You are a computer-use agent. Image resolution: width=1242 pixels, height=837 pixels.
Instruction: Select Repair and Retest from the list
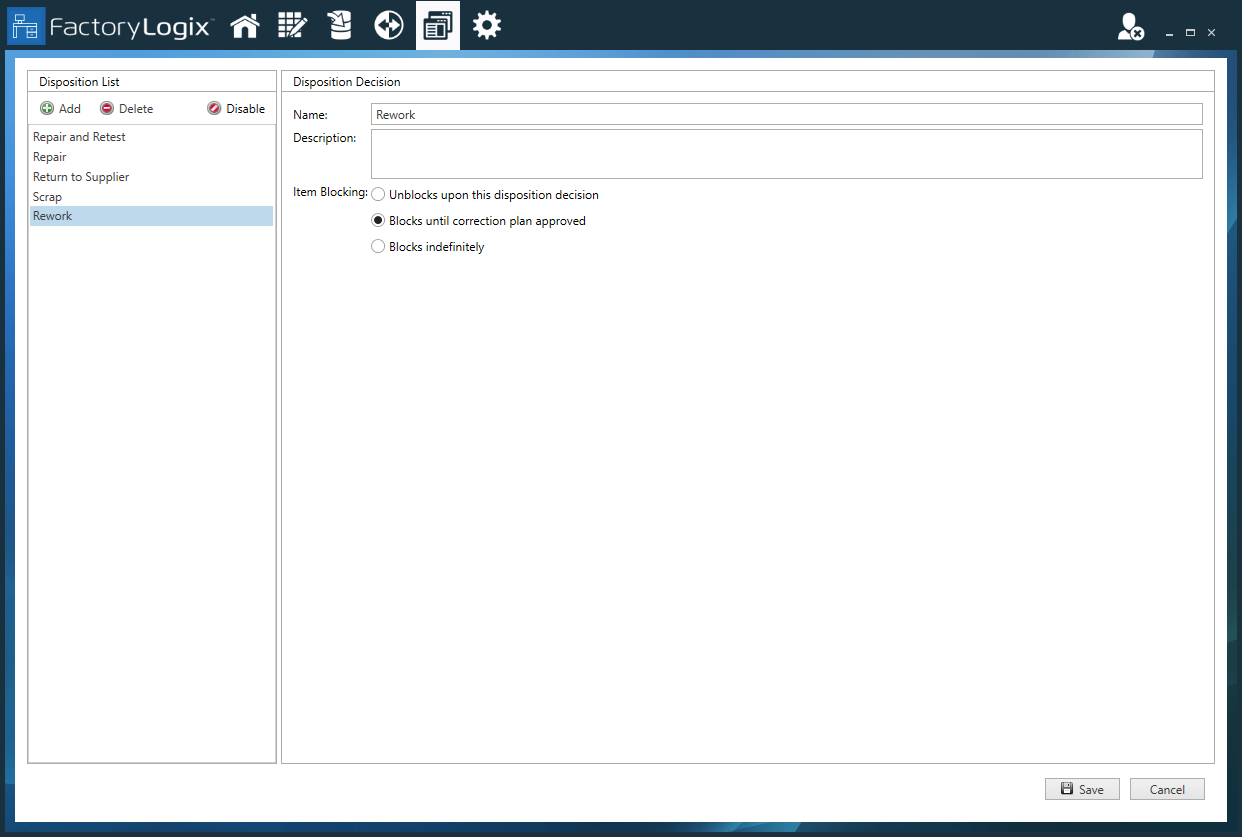click(79, 136)
